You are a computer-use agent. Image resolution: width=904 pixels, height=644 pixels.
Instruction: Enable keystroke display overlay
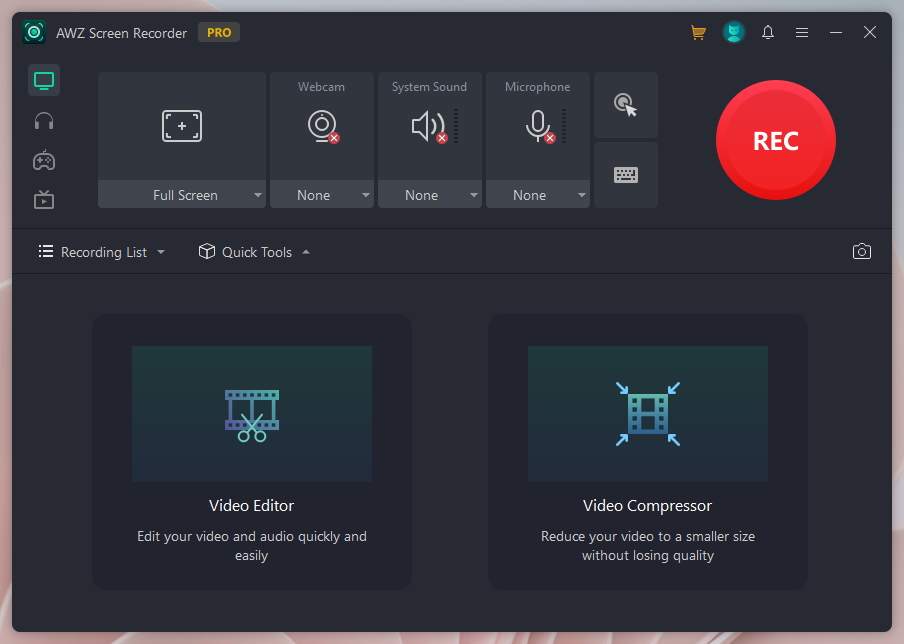point(625,175)
